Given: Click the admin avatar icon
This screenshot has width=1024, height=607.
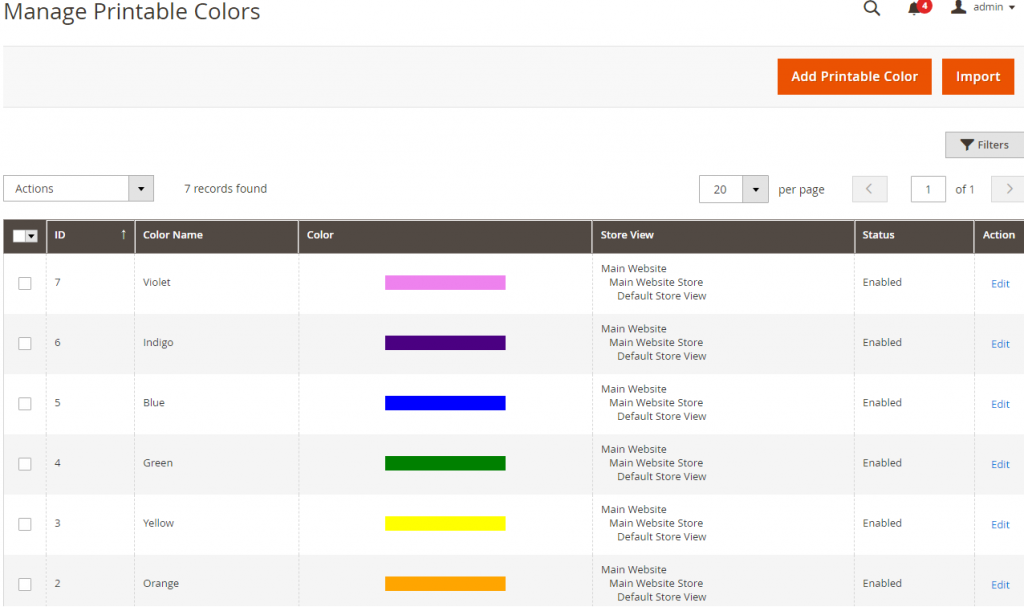Looking at the screenshot, I should point(958,8).
